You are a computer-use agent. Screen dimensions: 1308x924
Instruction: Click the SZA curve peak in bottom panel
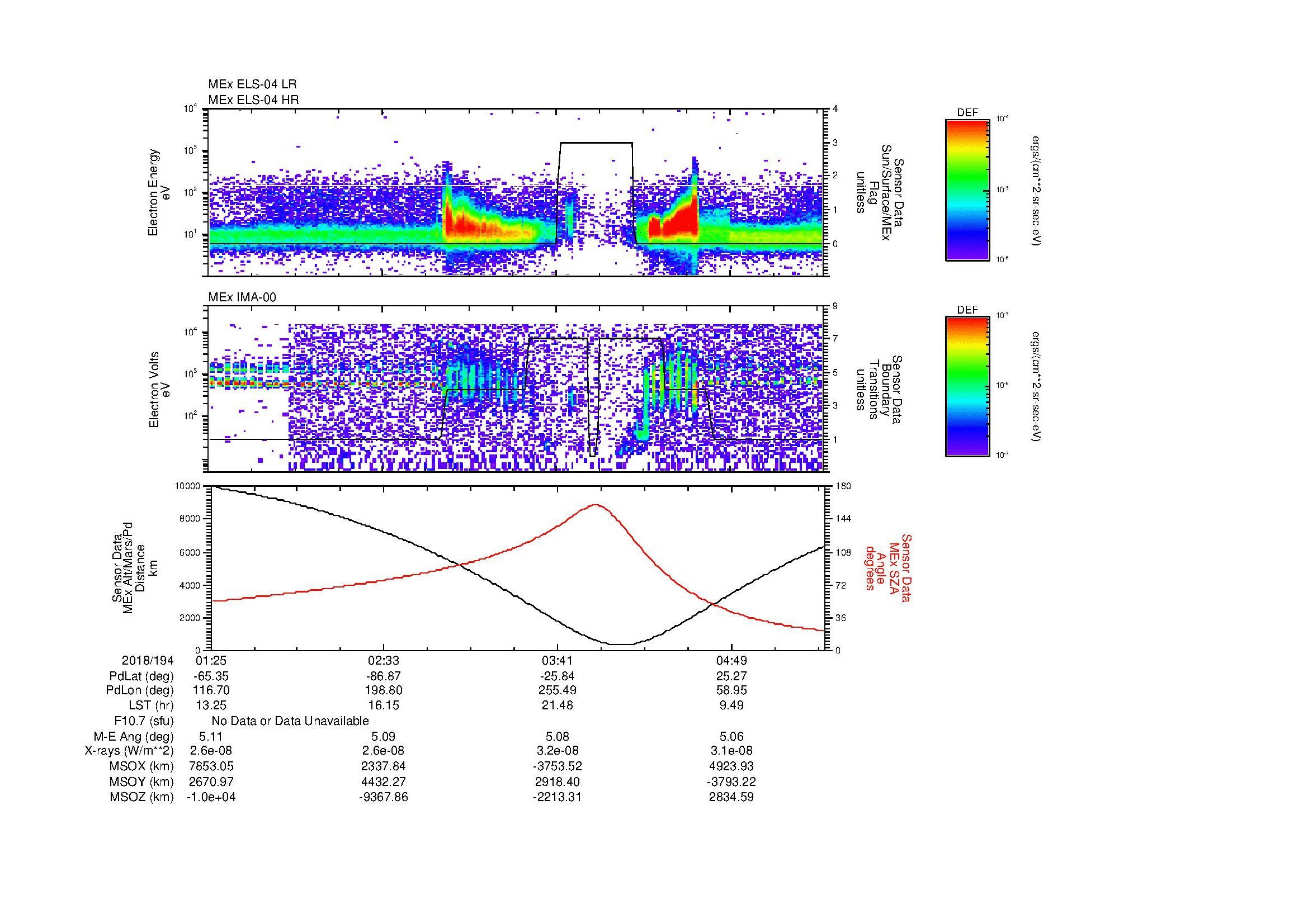596,504
